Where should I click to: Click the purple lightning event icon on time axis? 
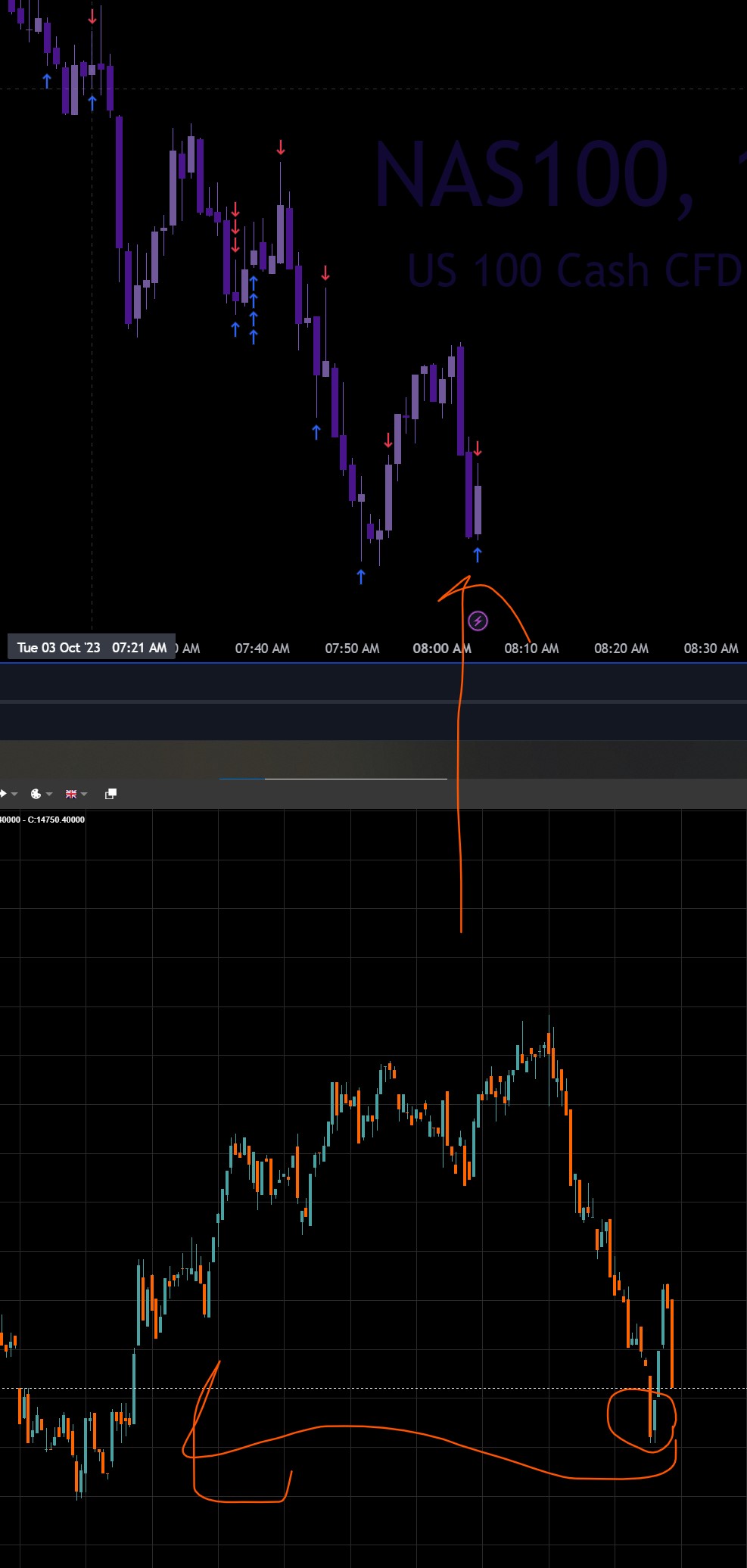[478, 621]
